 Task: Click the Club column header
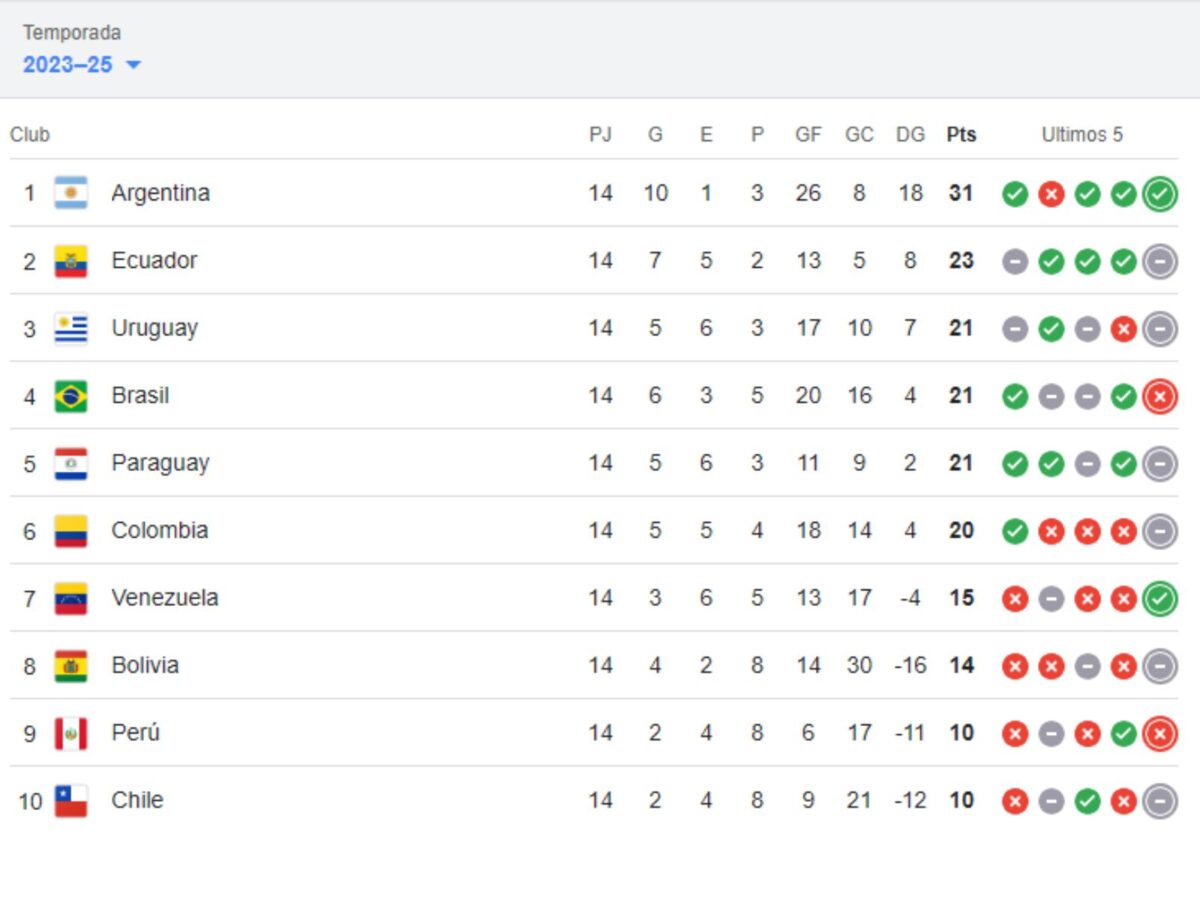point(30,134)
